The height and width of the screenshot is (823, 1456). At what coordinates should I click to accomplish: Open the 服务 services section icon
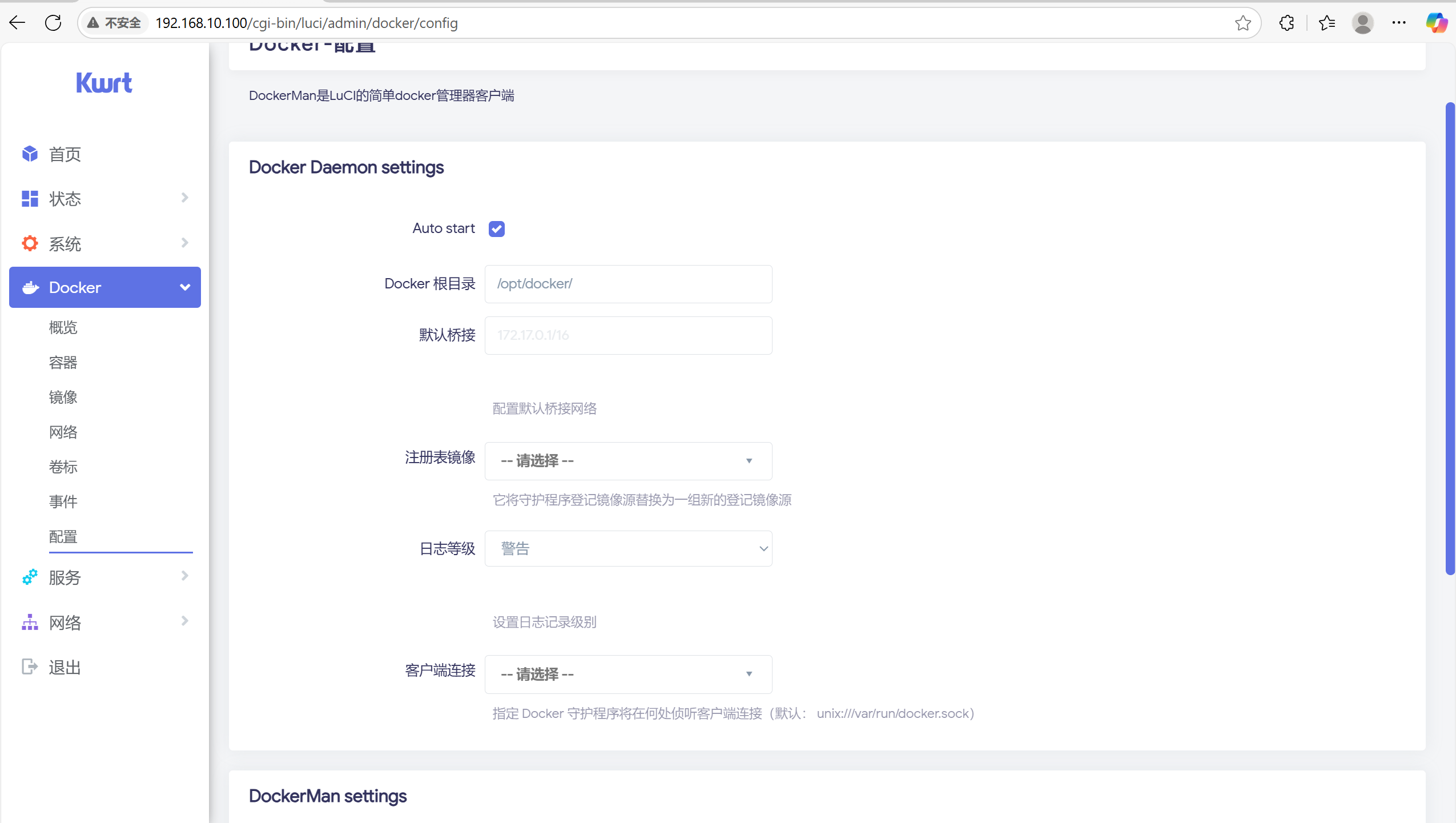pos(30,577)
